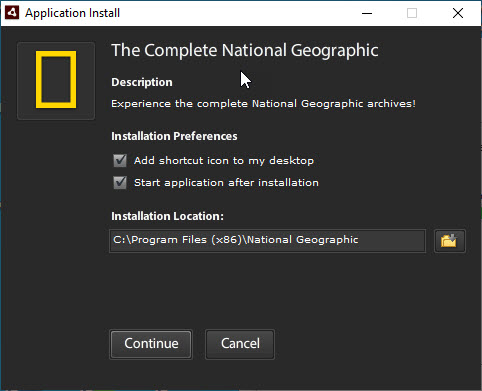Click the 'Installation Location:' label
The image size is (482, 391).
click(x=167, y=216)
